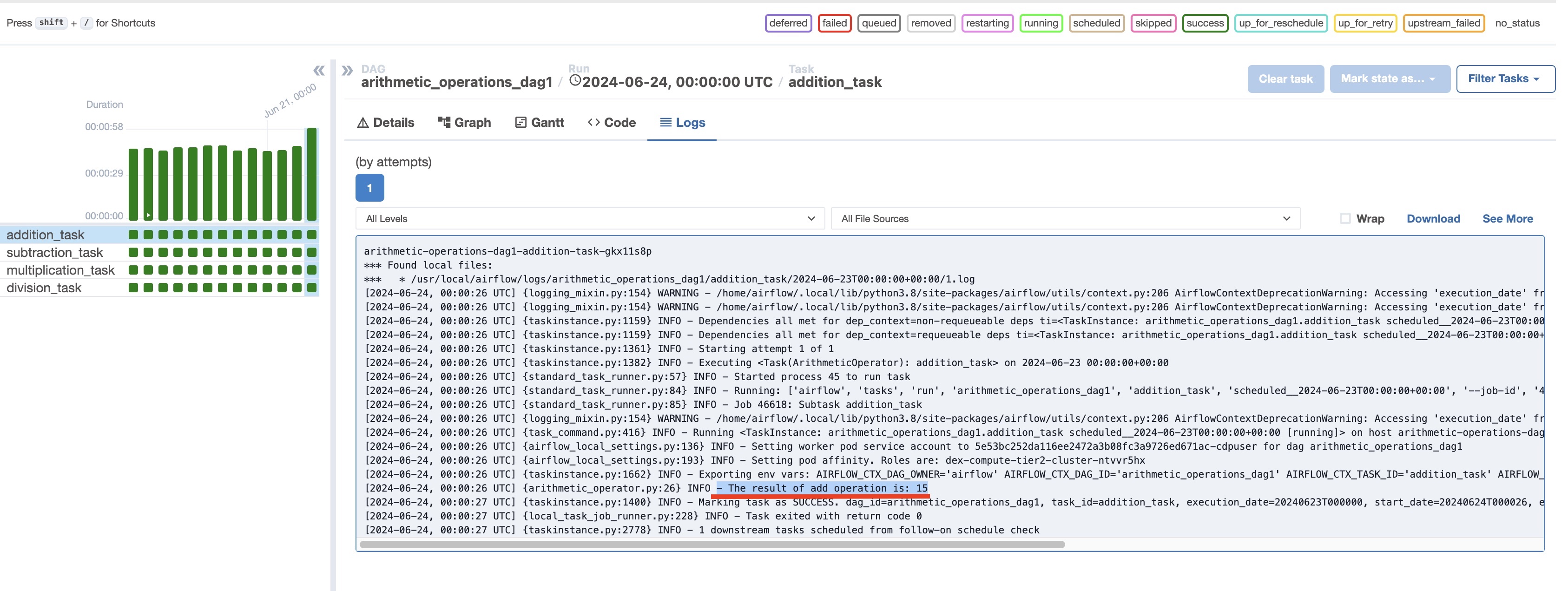Select the multiplication_task row label
The image size is (1568, 591).
pos(61,270)
